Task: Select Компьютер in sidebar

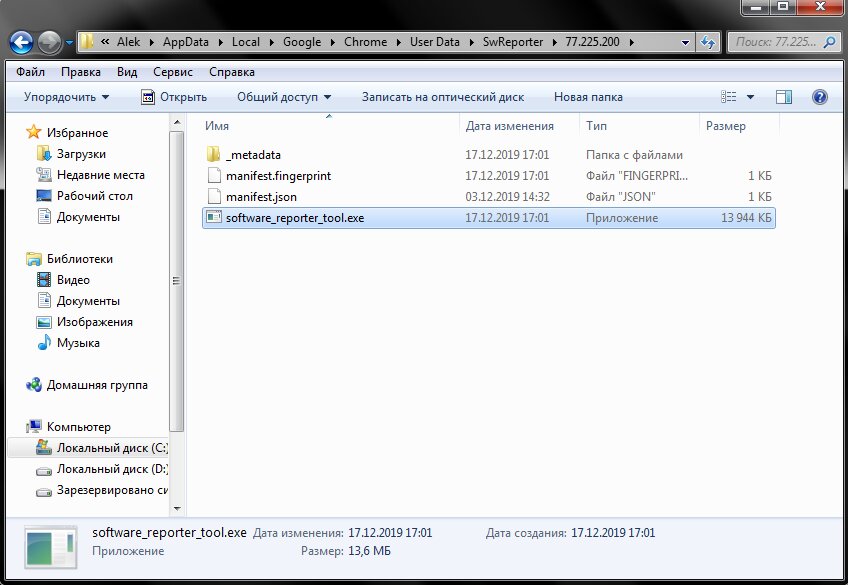Action: pyautogui.click(x=78, y=427)
